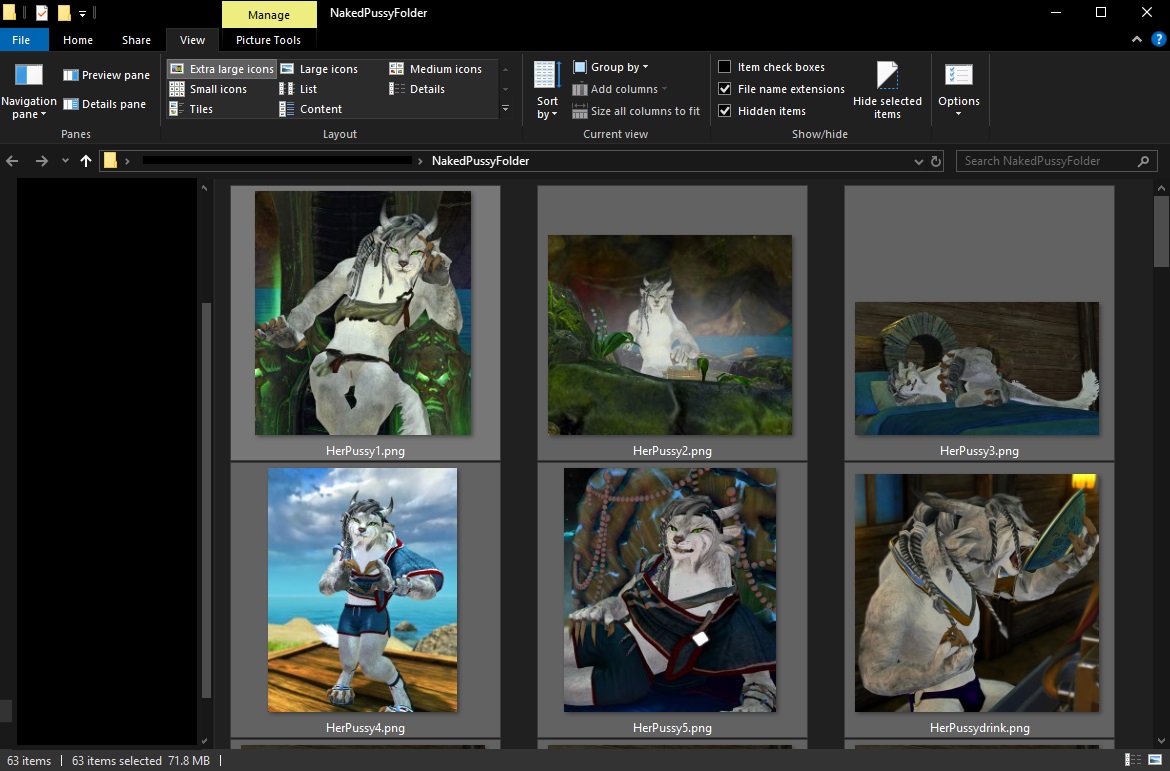Toggle the Preview pane
1170x771 pixels.
coord(106,75)
